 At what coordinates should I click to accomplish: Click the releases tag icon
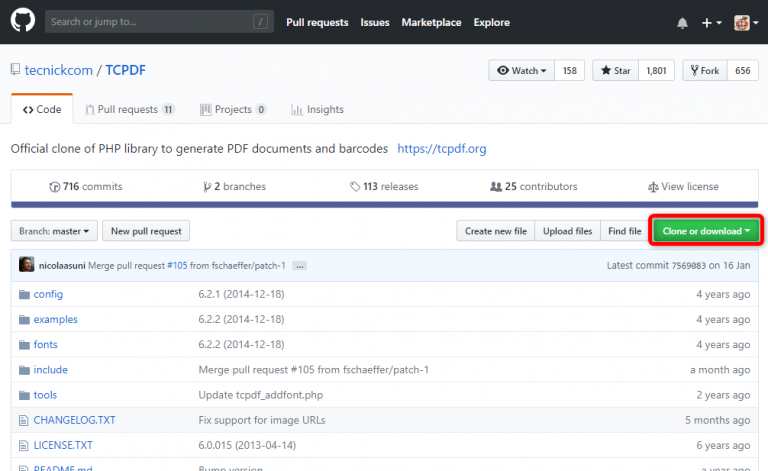355,187
